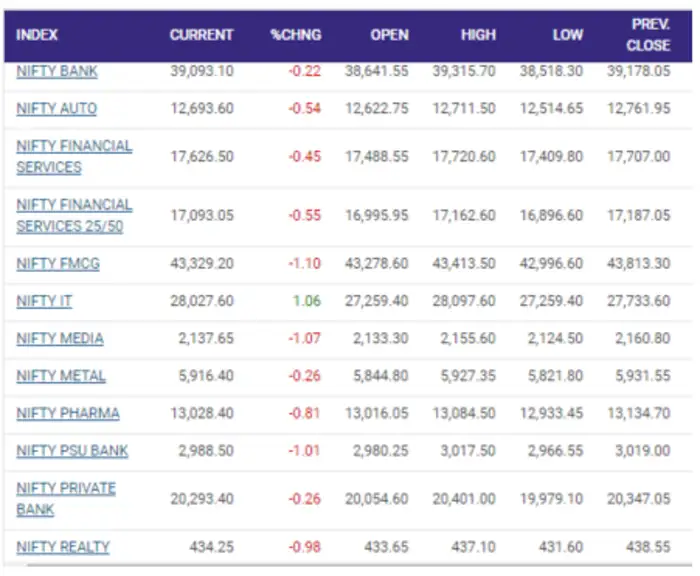Click the OPEN column header

click(389, 35)
